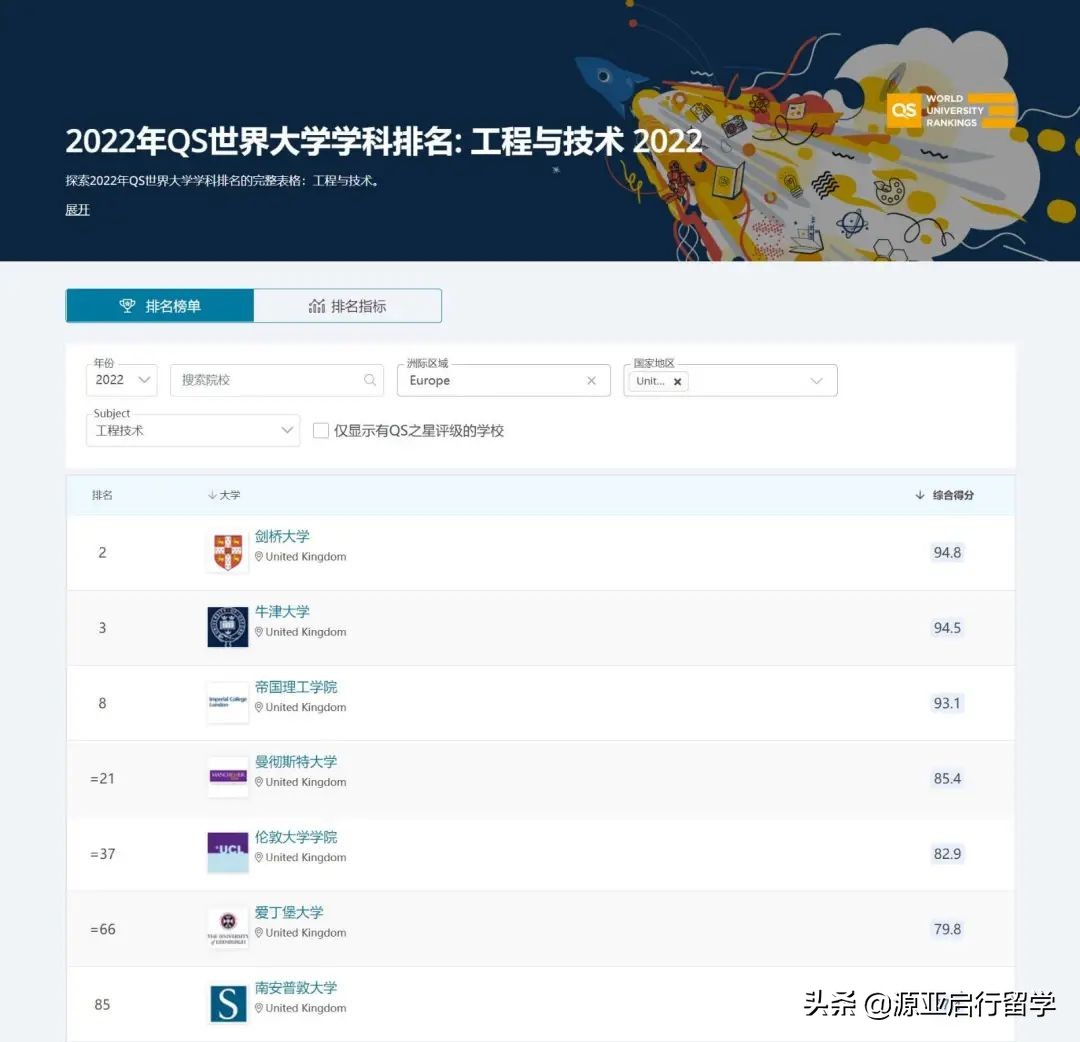Click the down arrow beside 综合得分

918,494
